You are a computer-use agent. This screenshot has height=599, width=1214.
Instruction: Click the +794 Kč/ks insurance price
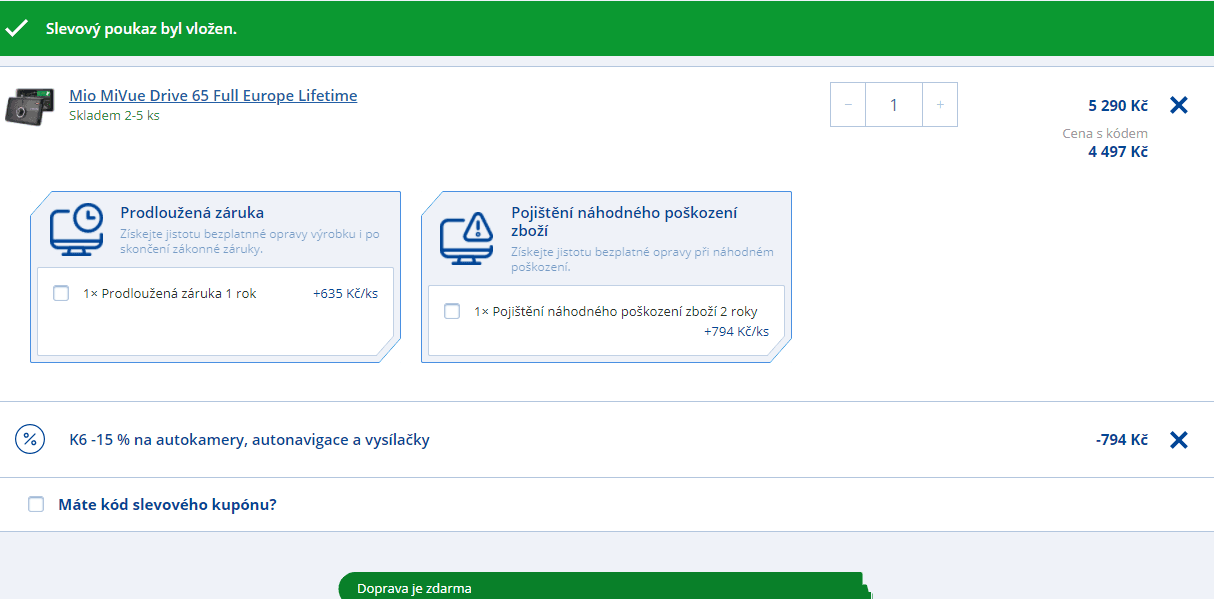(x=736, y=331)
